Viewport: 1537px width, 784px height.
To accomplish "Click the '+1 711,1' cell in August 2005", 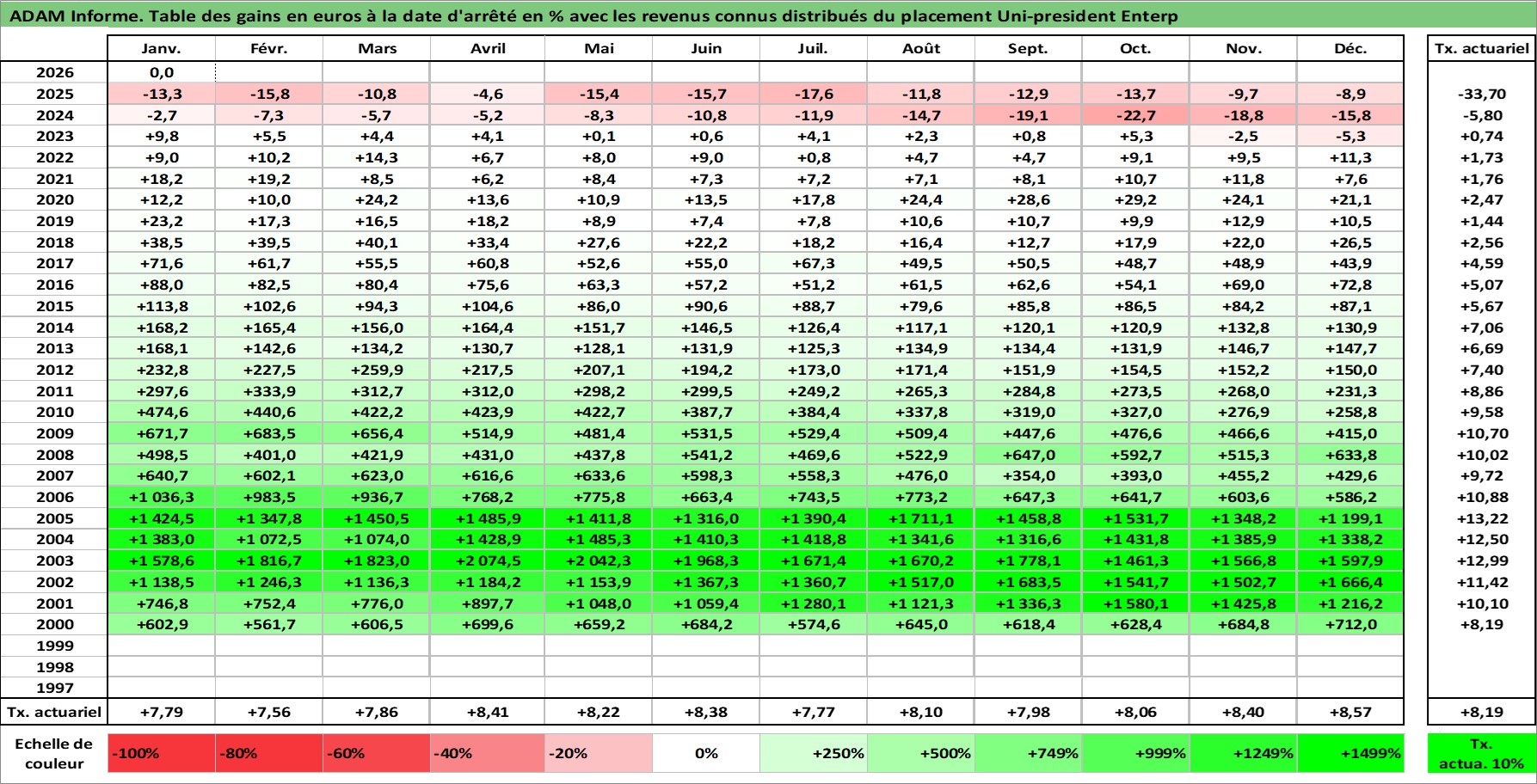I will 921,518.
